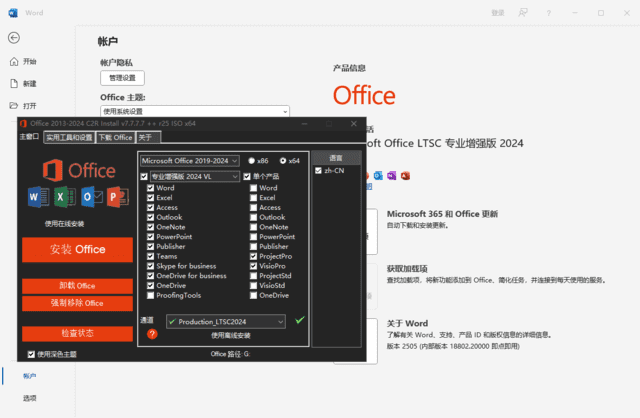Go back using Word's back arrow
Screen dimensions: 640x418
coord(14,38)
